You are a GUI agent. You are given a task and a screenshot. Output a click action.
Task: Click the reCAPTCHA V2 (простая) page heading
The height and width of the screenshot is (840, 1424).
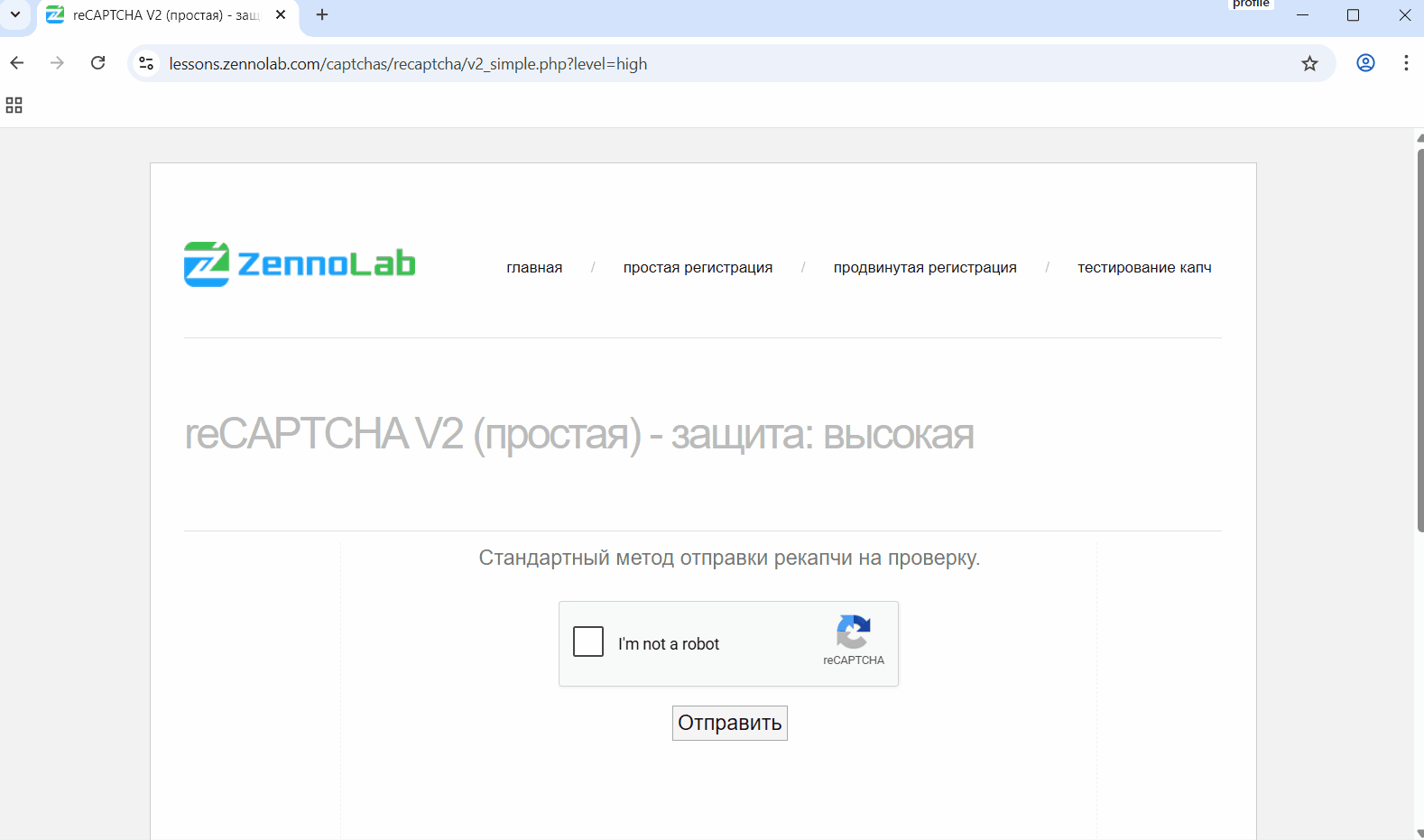pyautogui.click(x=579, y=435)
